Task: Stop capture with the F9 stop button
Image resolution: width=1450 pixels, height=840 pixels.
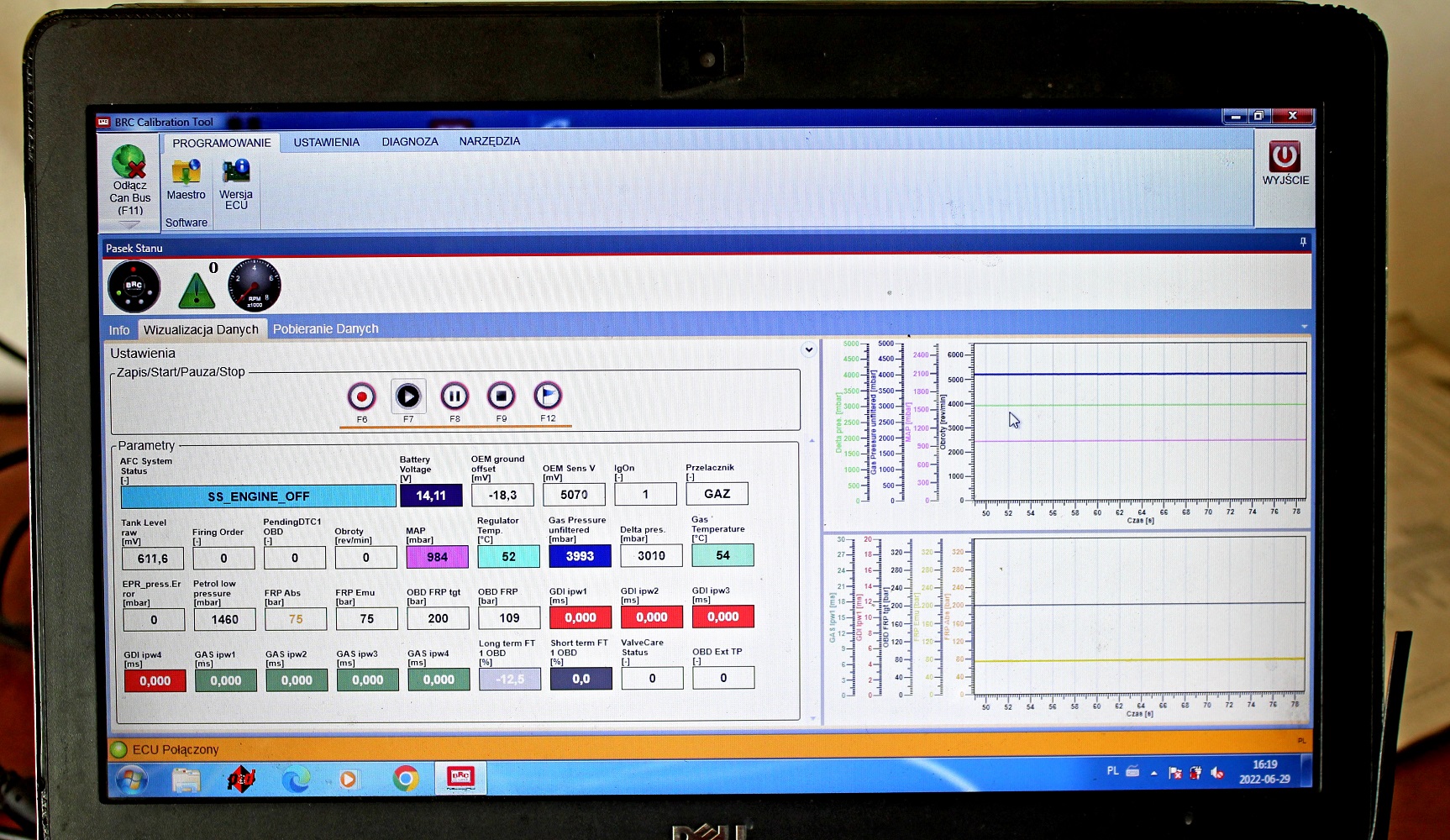Action: coord(501,396)
